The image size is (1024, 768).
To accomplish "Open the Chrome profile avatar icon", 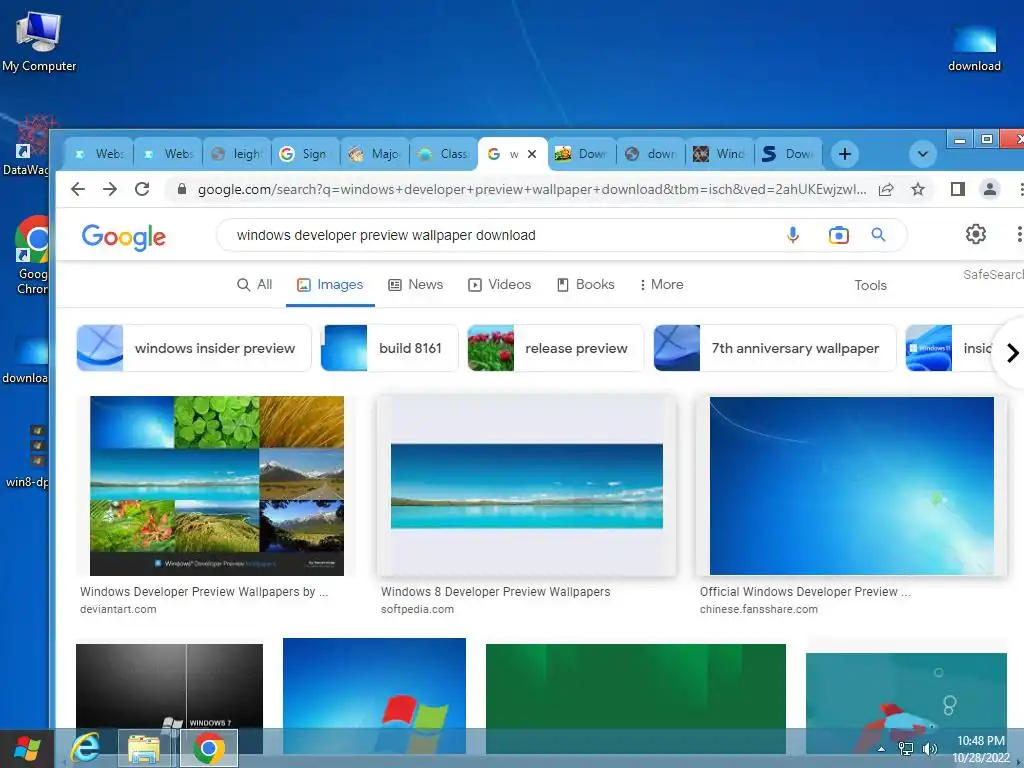I will coord(990,189).
